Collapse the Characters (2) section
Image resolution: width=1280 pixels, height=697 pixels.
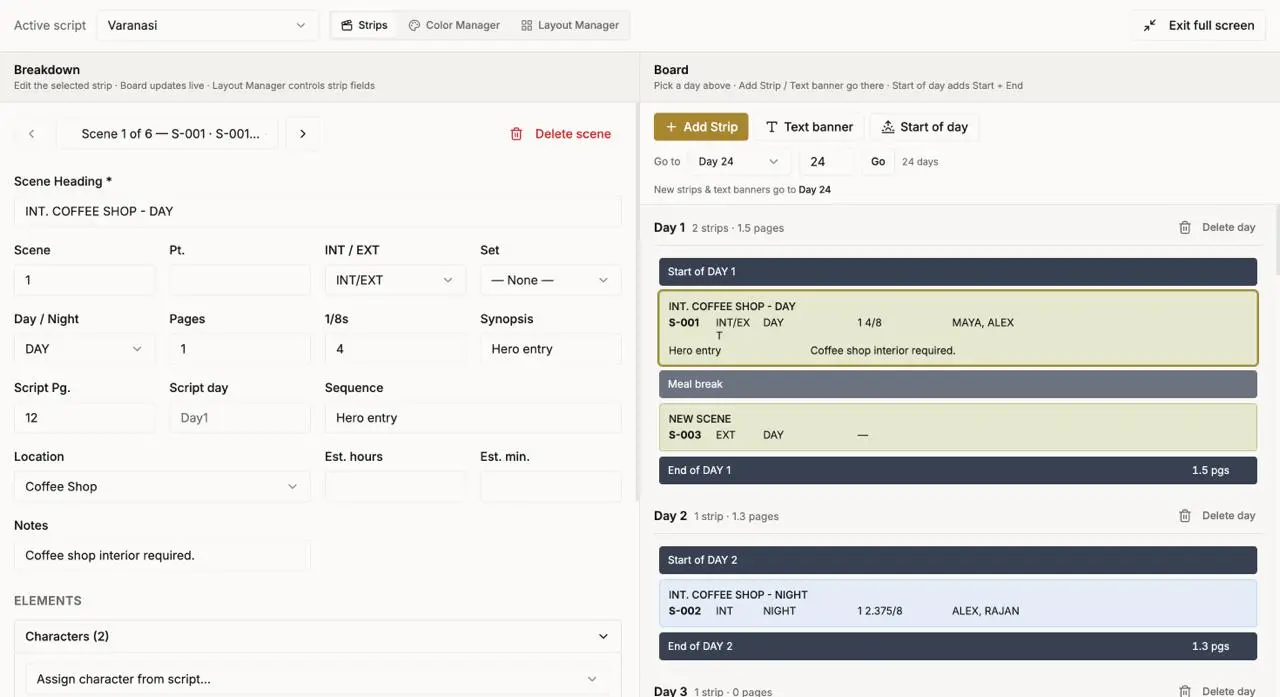(317, 636)
